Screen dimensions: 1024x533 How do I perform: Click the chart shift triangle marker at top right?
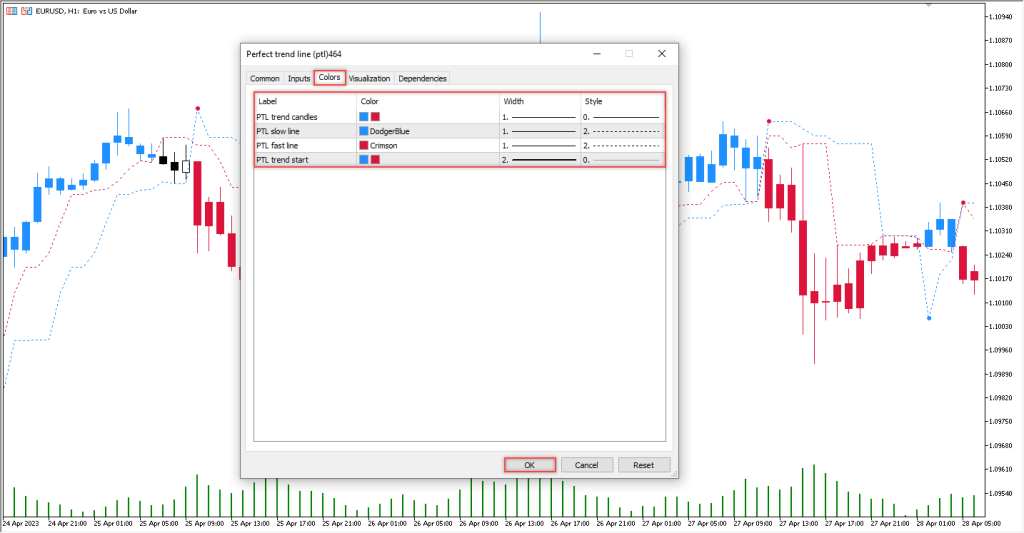(930, 5)
